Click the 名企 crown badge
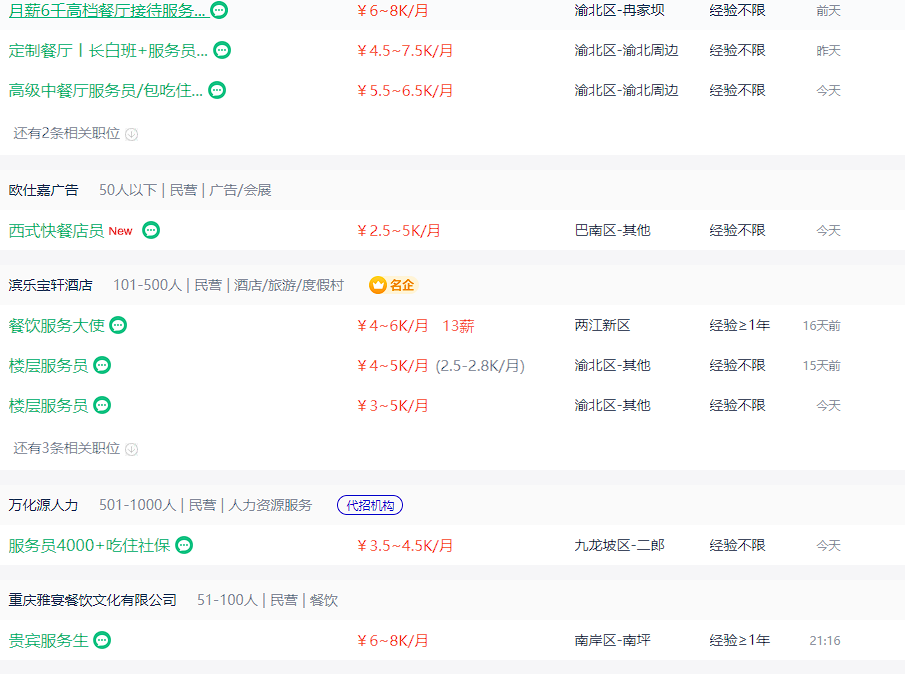 pos(392,285)
